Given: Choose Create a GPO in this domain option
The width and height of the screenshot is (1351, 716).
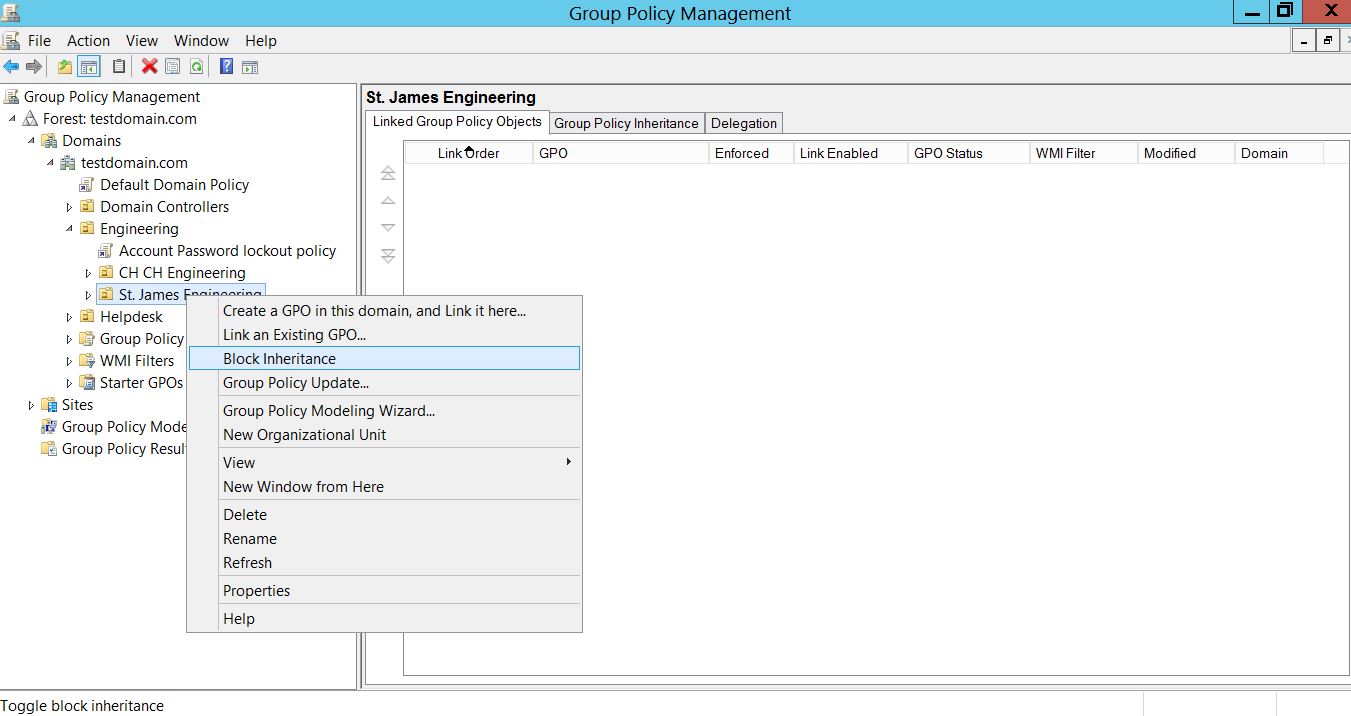Looking at the screenshot, I should pyautogui.click(x=385, y=311).
